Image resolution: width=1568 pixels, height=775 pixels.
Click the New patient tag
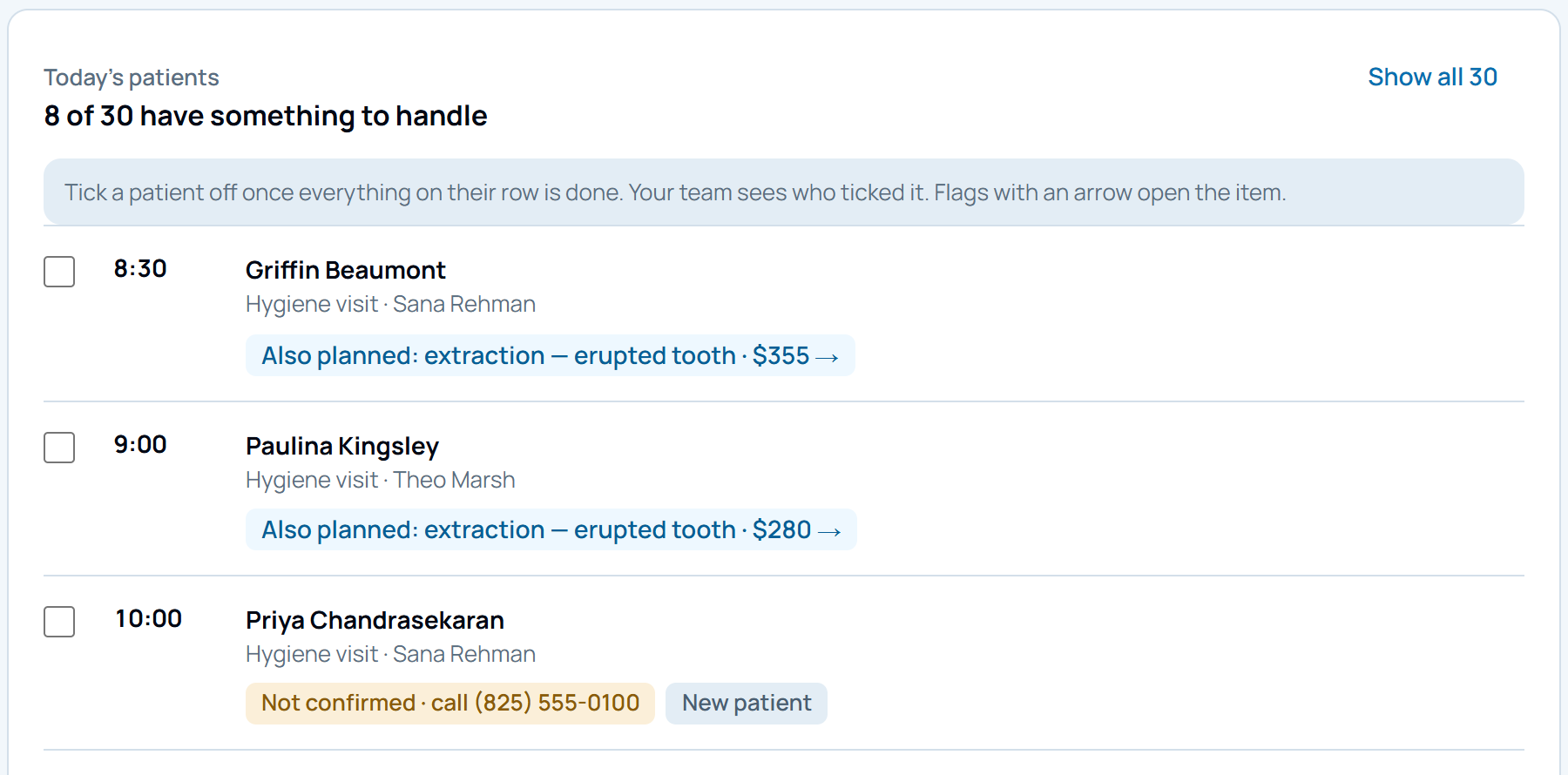[x=747, y=704]
